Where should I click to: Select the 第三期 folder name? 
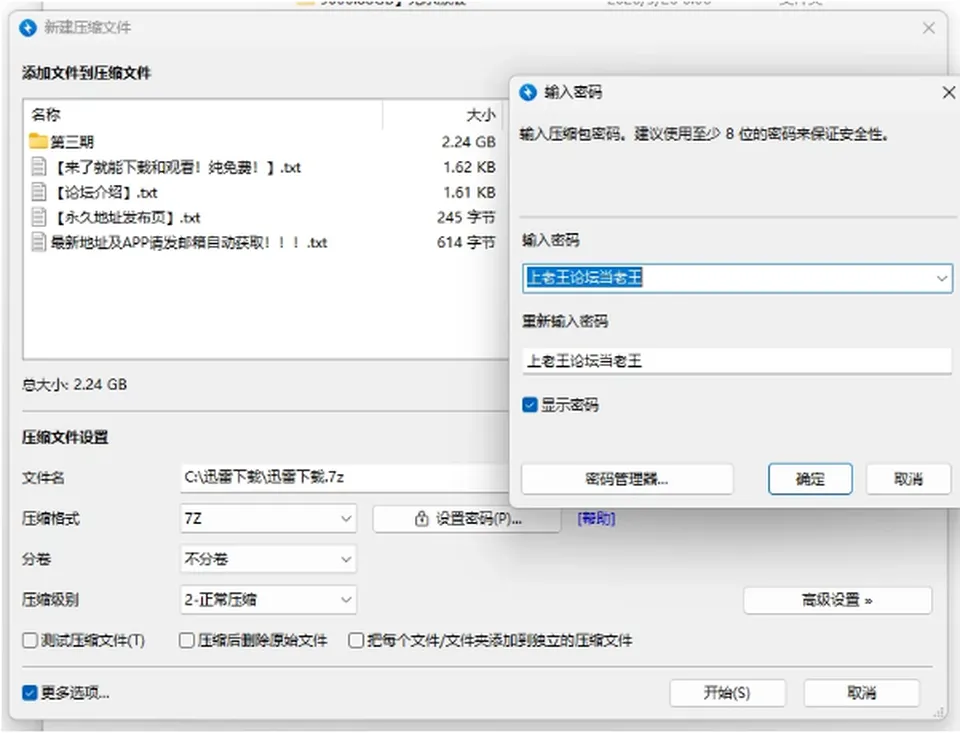click(x=72, y=142)
